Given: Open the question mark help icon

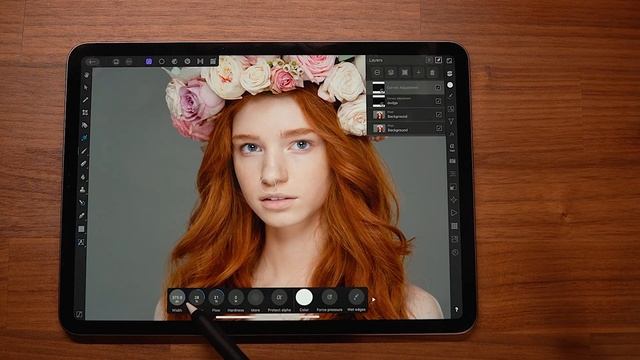Looking at the screenshot, I should (x=456, y=310).
